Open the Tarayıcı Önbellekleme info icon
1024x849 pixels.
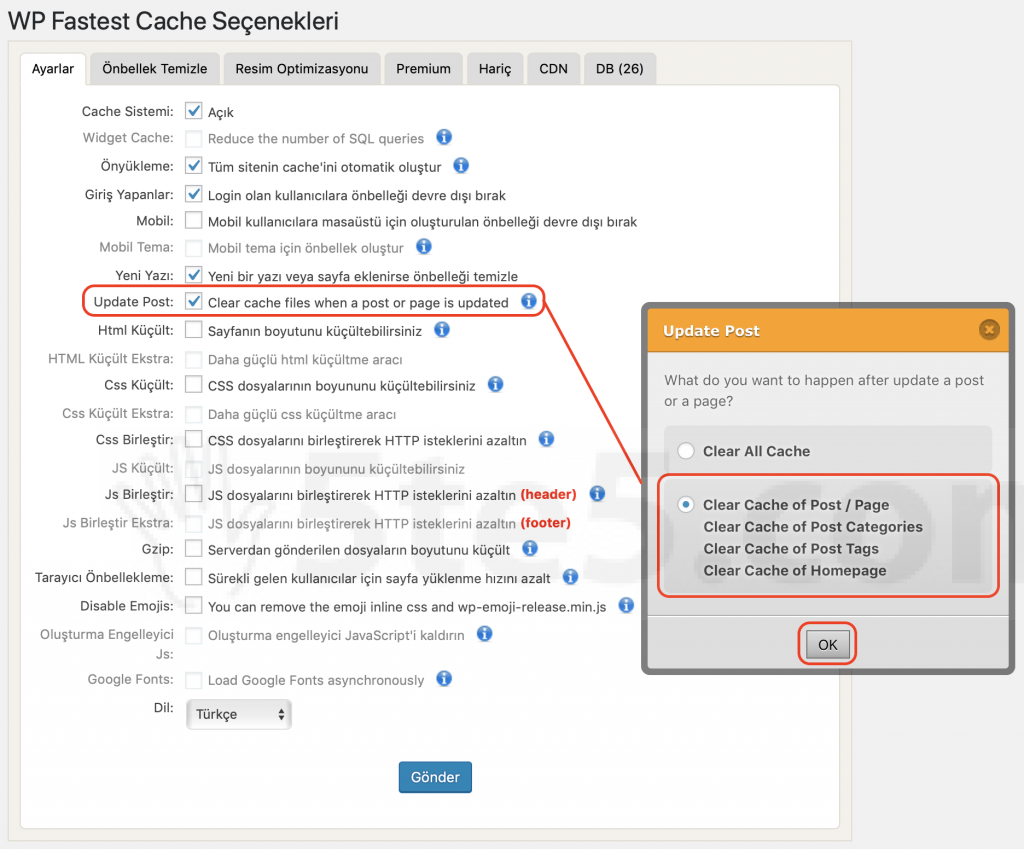(570, 576)
